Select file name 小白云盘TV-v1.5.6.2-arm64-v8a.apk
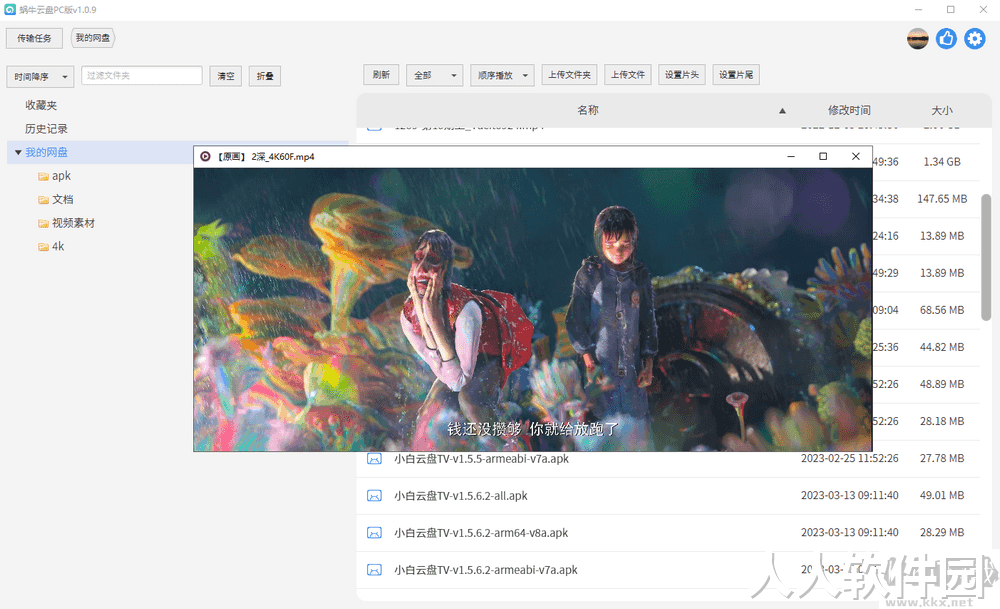 [481, 532]
